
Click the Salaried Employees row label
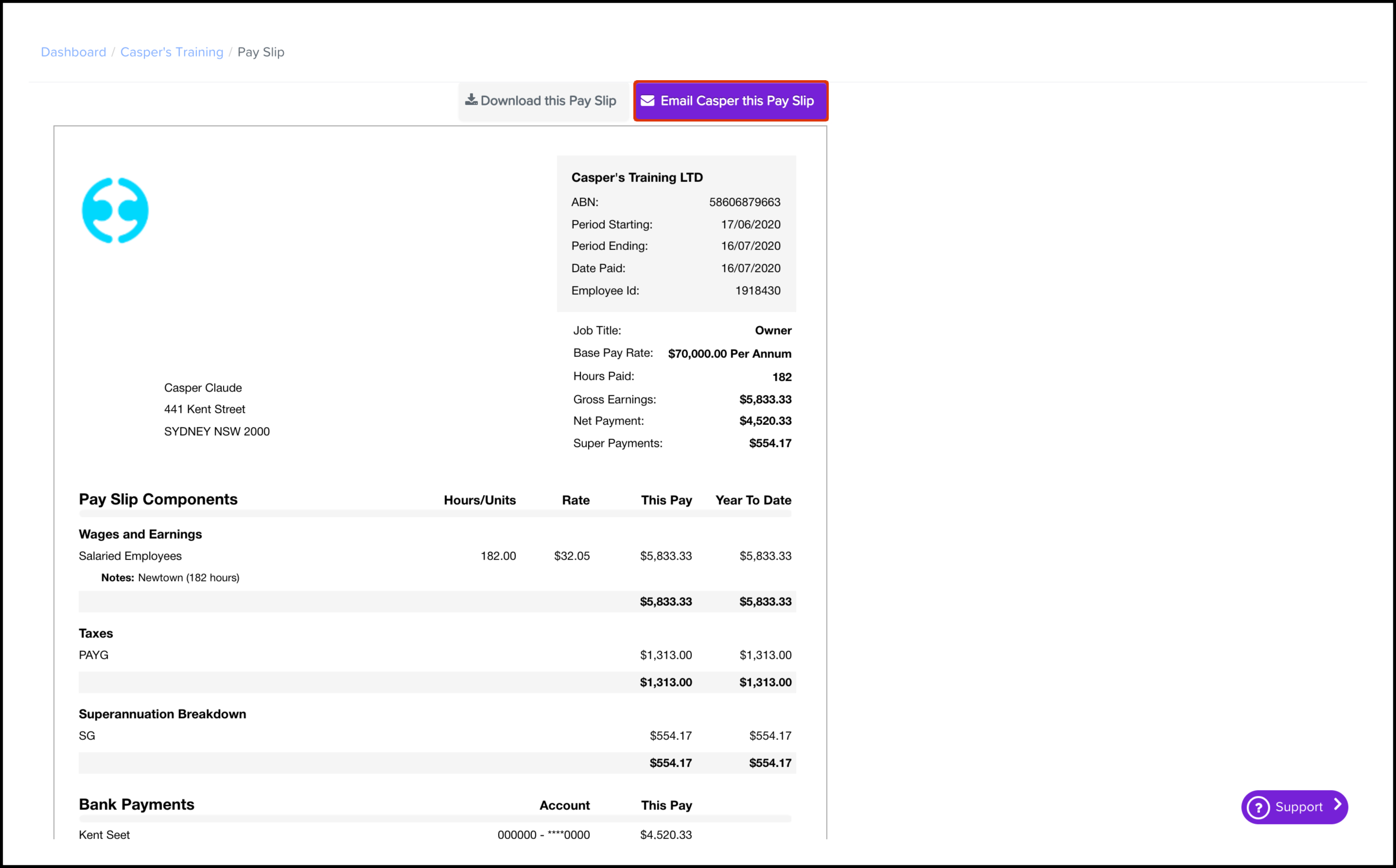pyautogui.click(x=130, y=556)
